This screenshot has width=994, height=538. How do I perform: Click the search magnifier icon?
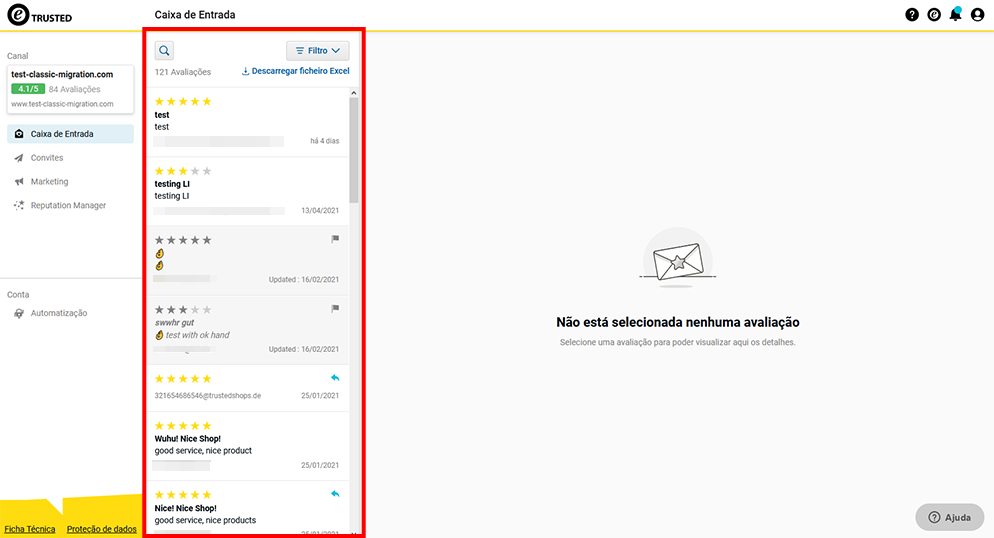[x=164, y=51]
